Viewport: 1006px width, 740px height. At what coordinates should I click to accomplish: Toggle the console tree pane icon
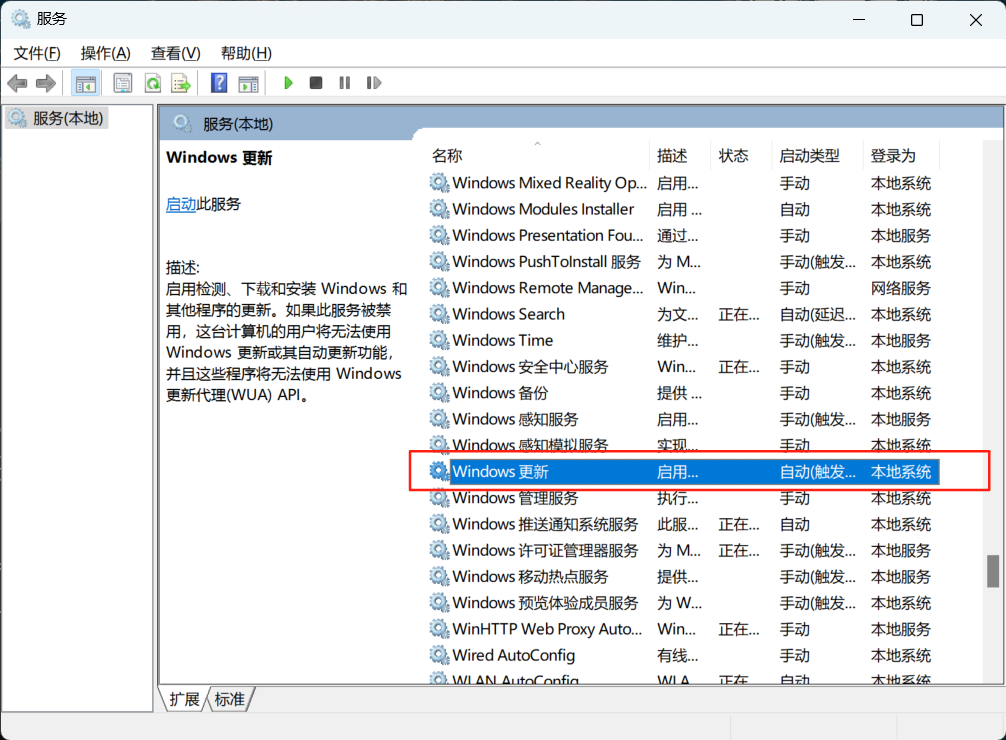click(x=86, y=82)
